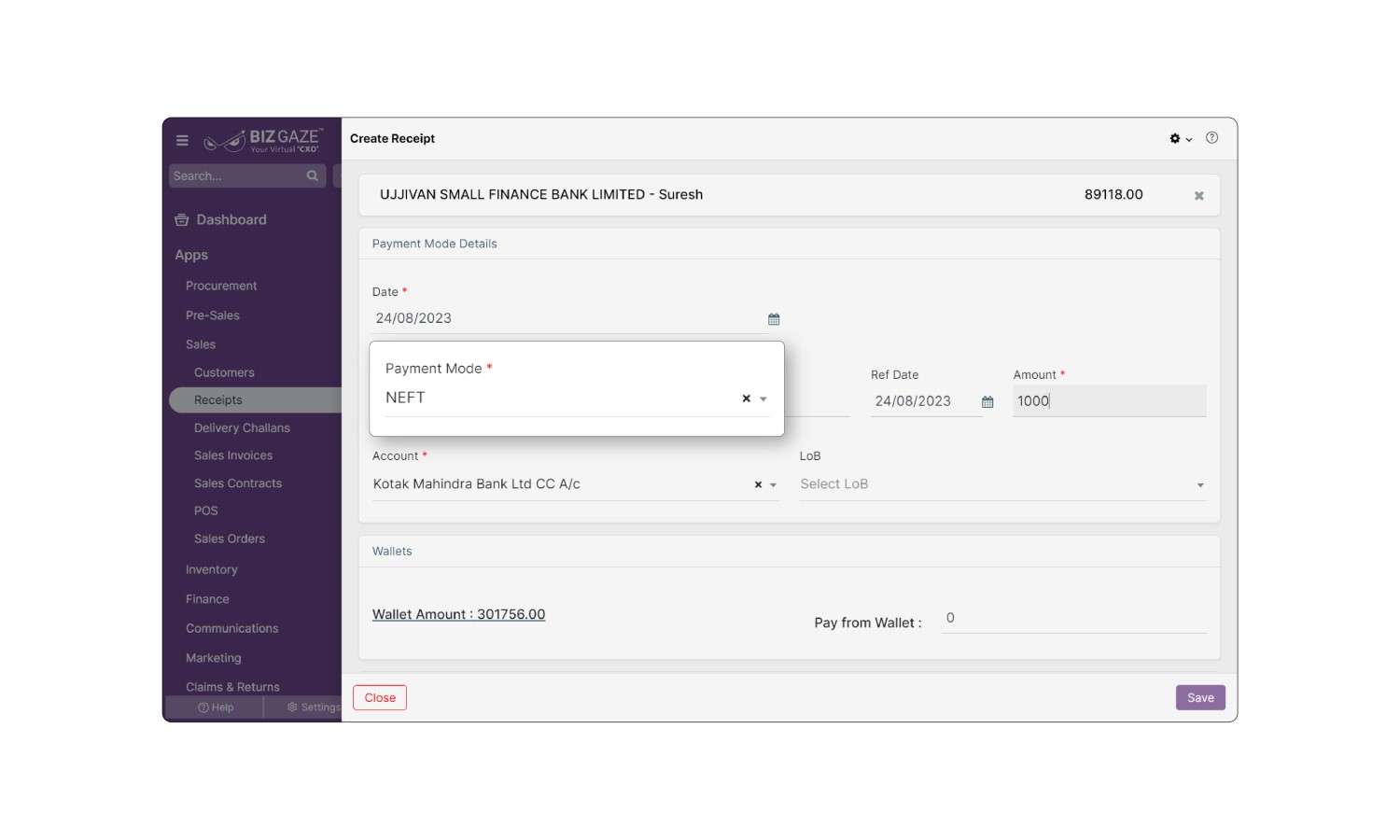Open the Date calendar picker icon

(x=774, y=319)
